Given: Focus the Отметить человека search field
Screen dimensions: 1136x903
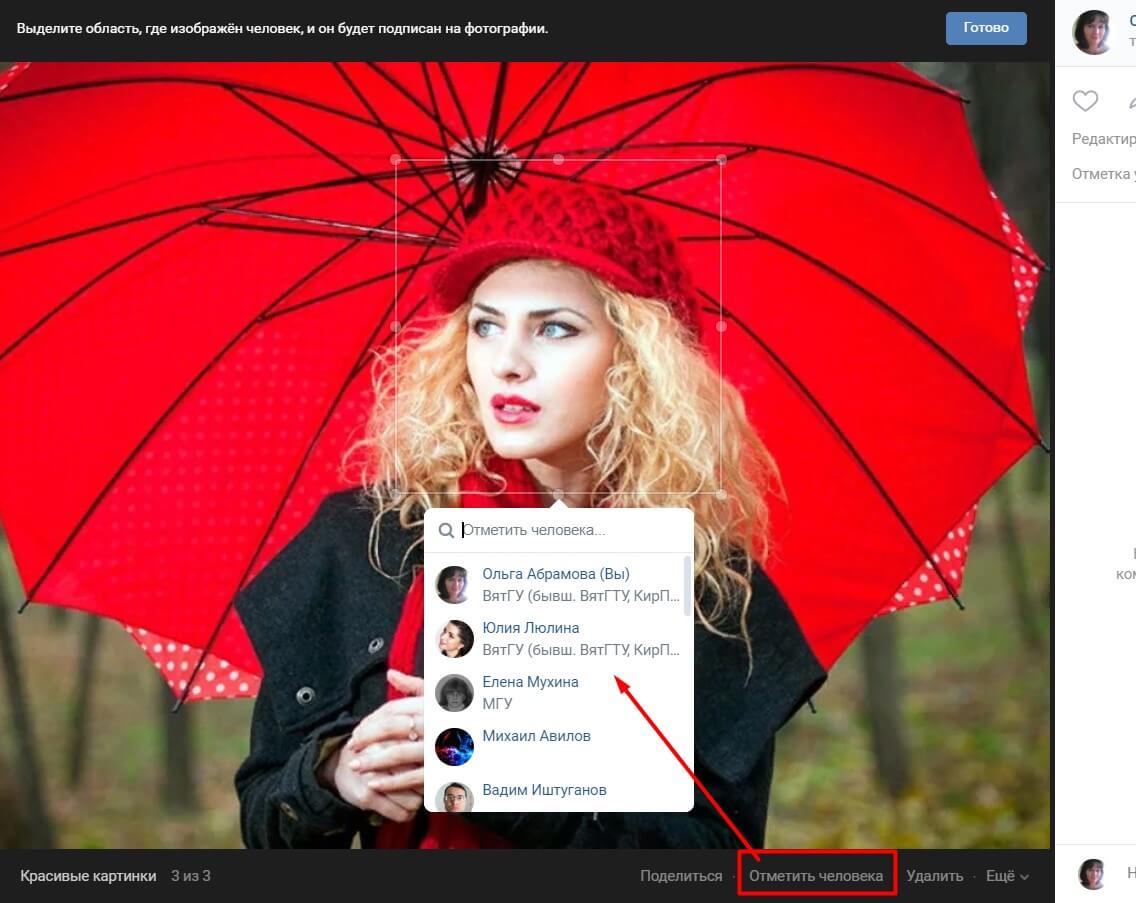Looking at the screenshot, I should click(x=570, y=531).
